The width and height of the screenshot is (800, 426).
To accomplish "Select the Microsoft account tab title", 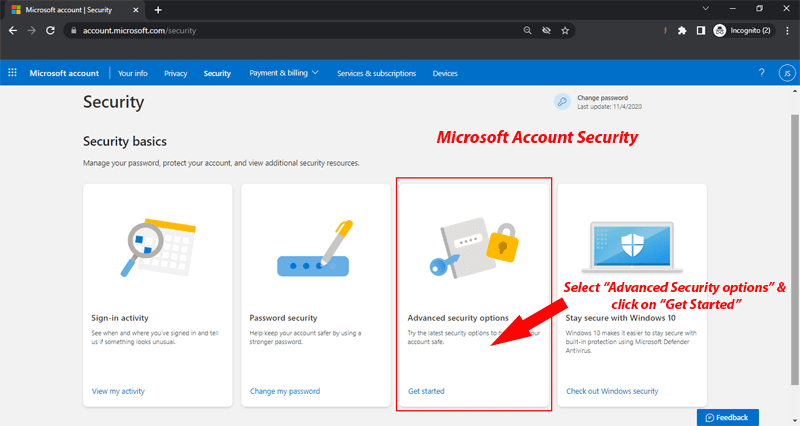I will coord(69,10).
